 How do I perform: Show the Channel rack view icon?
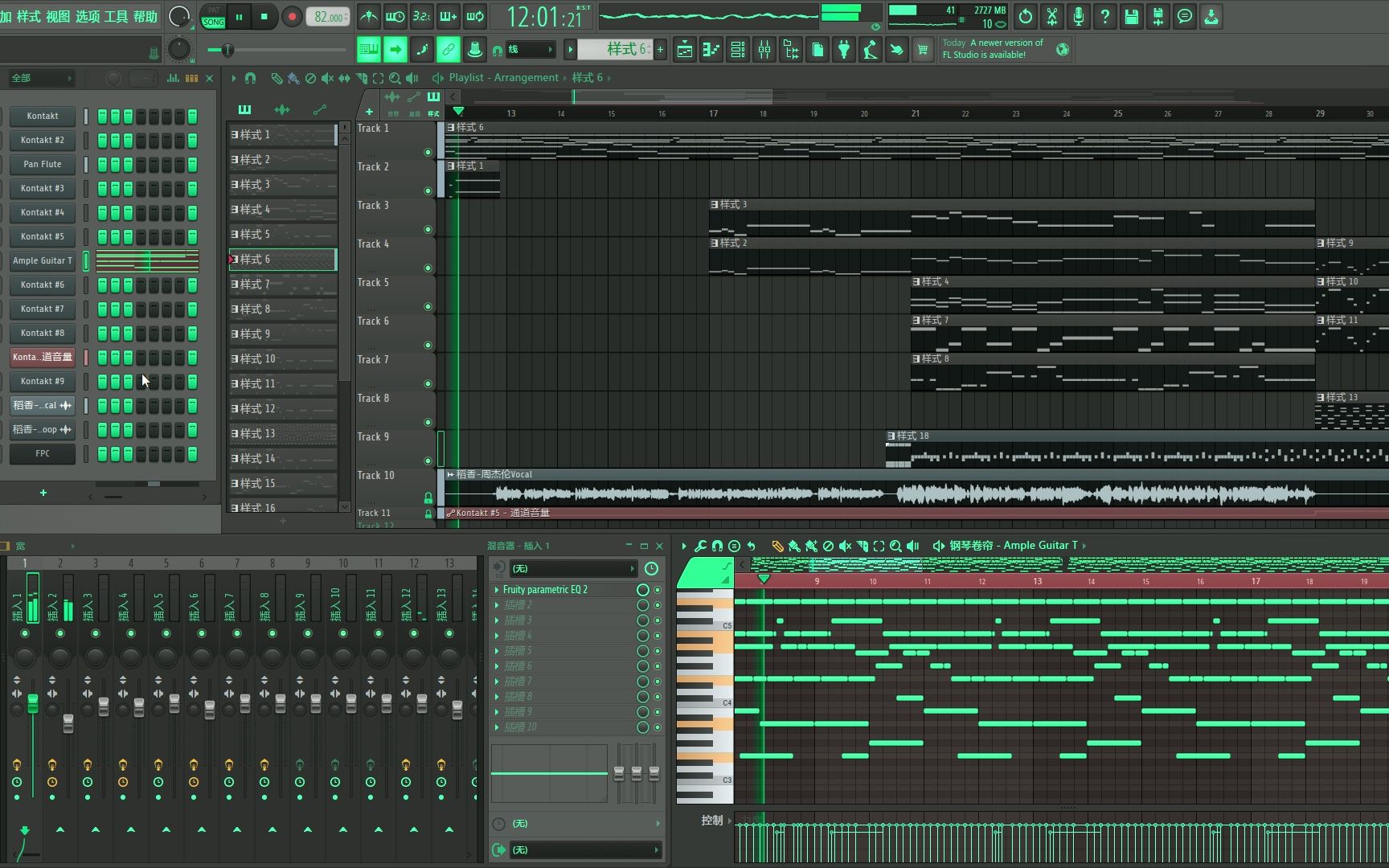738,50
